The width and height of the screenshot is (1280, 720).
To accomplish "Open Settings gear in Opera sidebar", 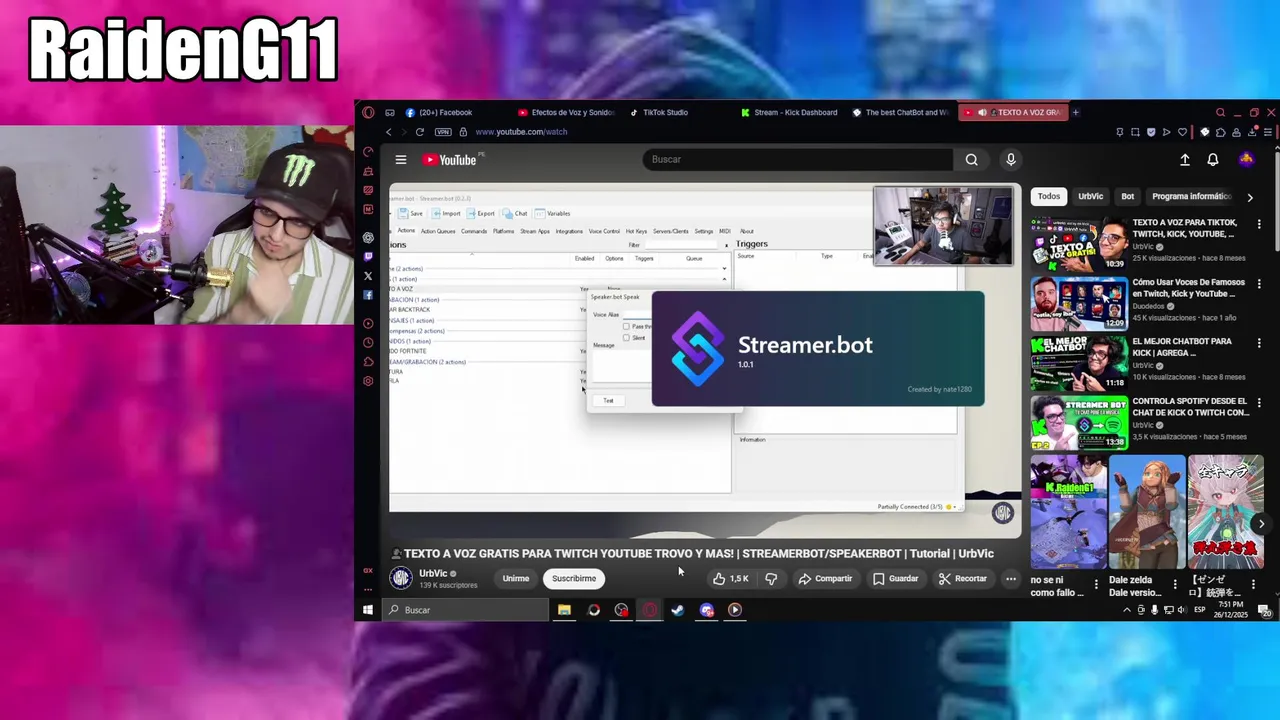I will tap(368, 381).
